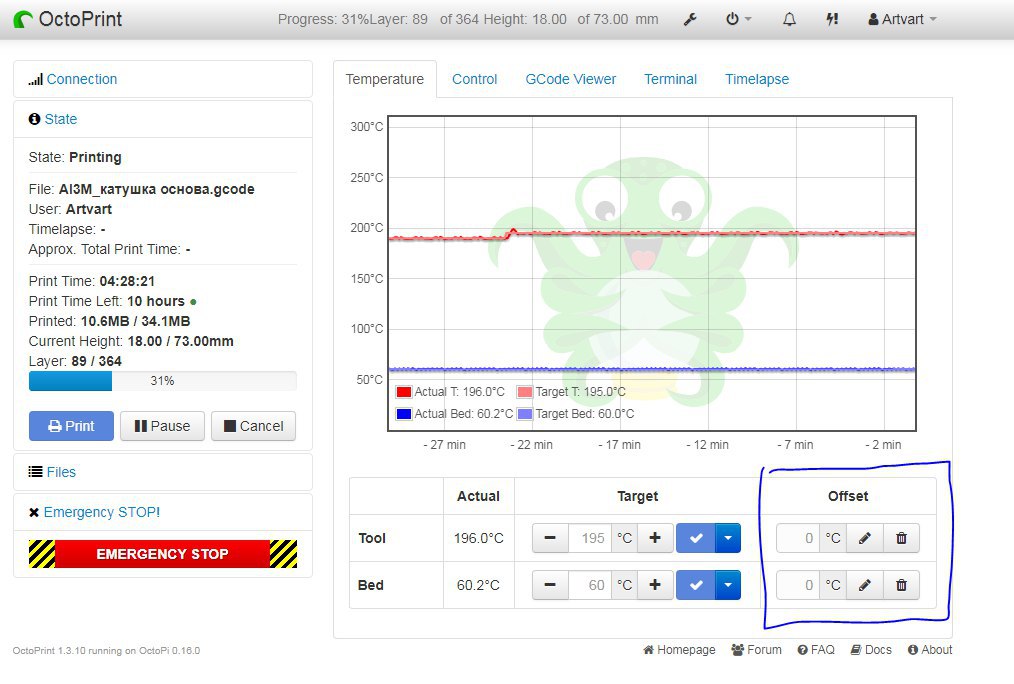
Task: Clear Tool offset with trash icon
Action: click(901, 538)
